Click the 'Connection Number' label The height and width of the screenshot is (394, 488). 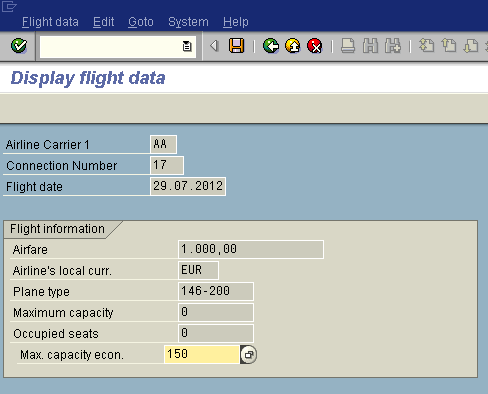pos(62,166)
